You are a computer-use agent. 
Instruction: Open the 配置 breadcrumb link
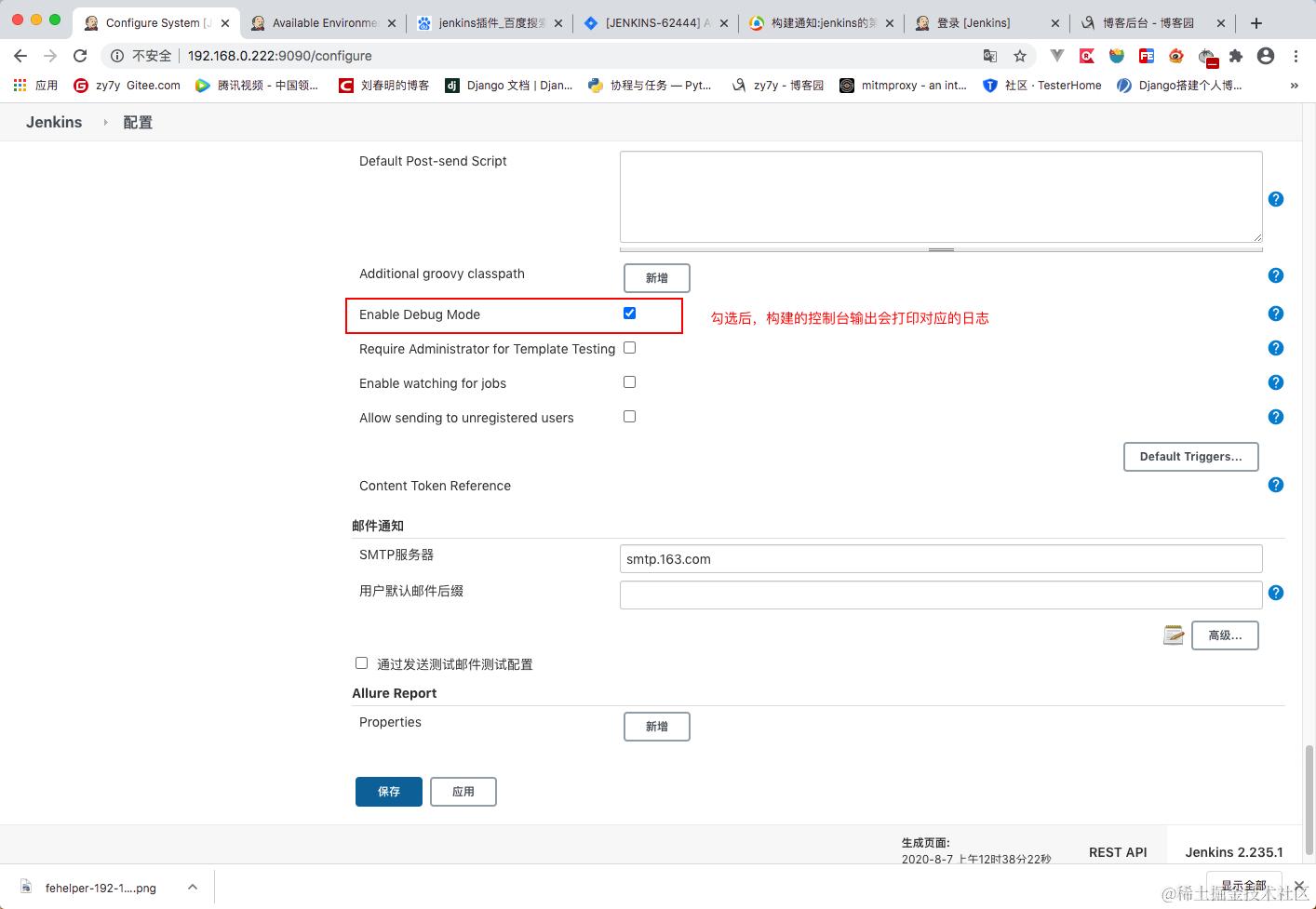(x=138, y=122)
